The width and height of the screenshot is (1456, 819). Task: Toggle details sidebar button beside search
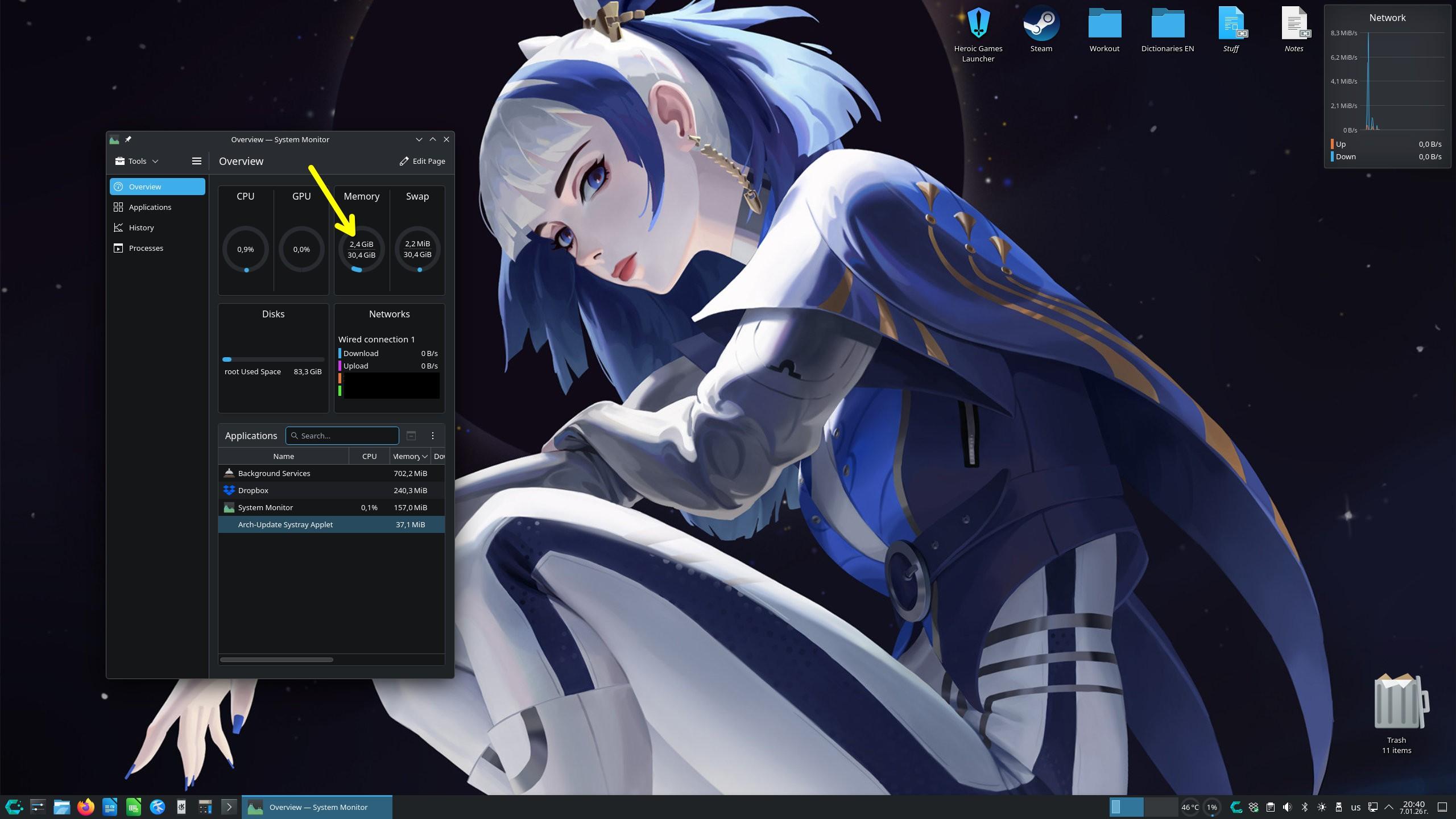(x=411, y=436)
